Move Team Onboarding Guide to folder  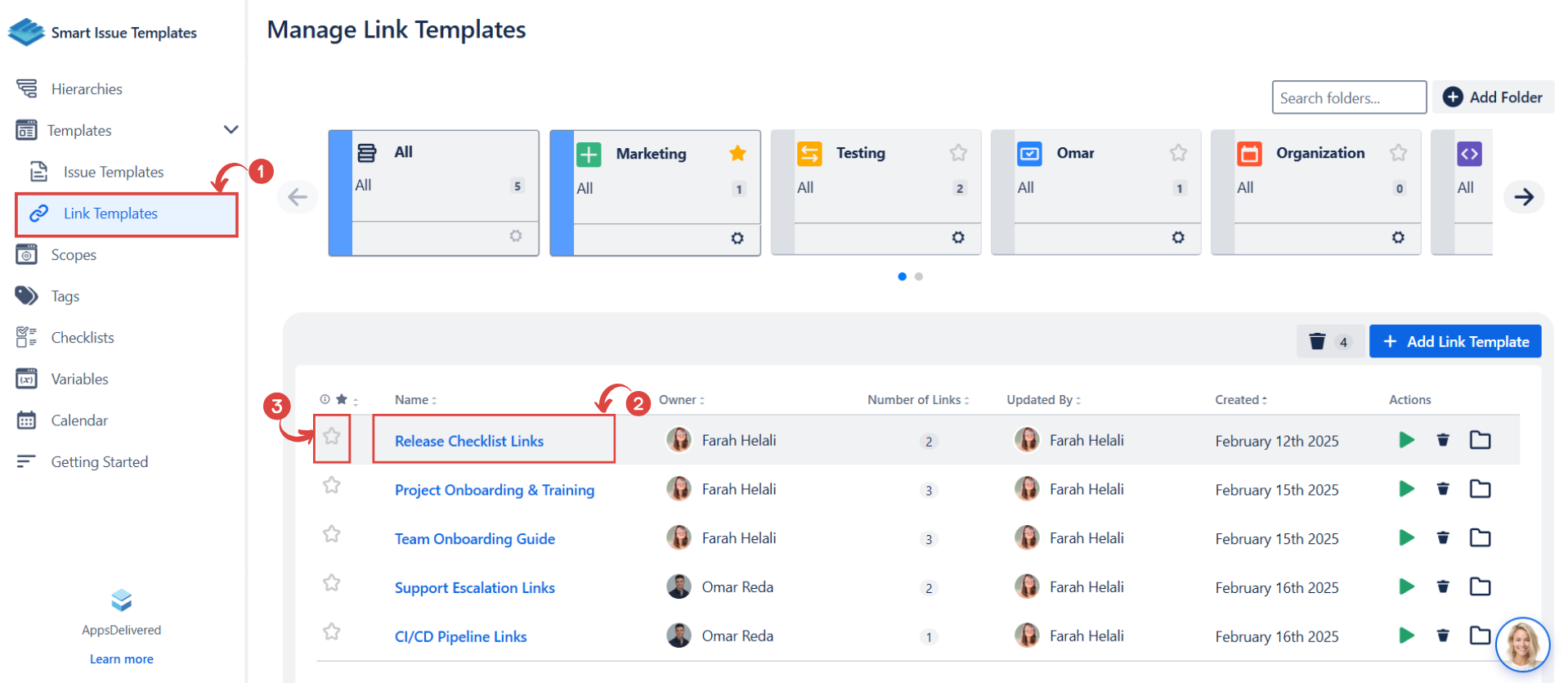1480,538
